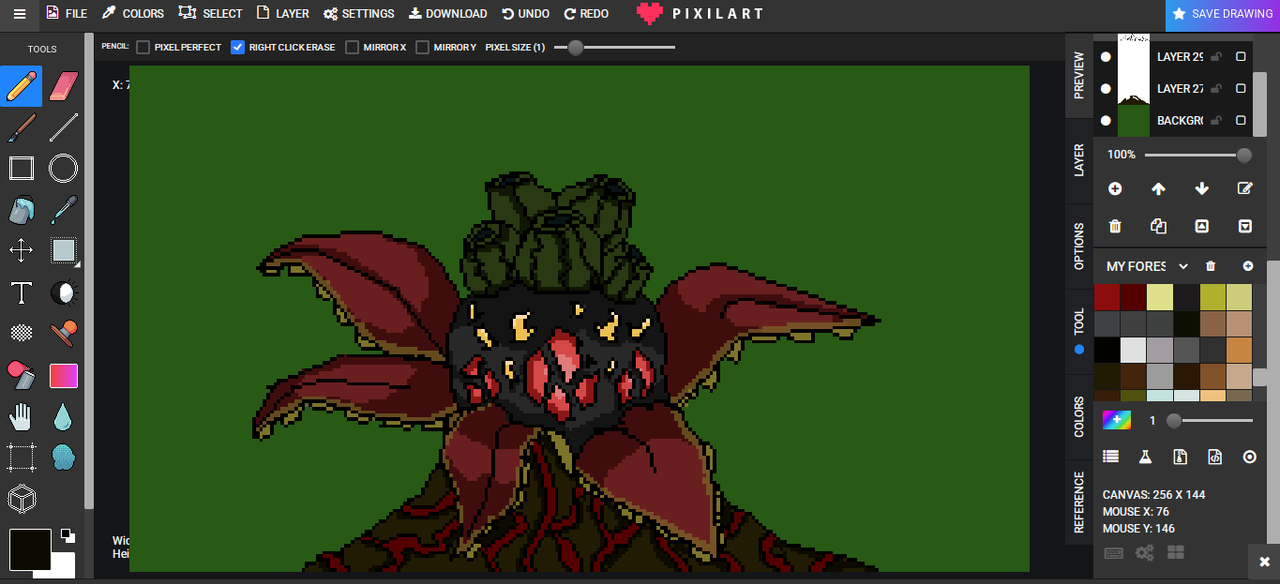This screenshot has height=584, width=1280.
Task: Choose the Text tool
Action: (x=21, y=292)
